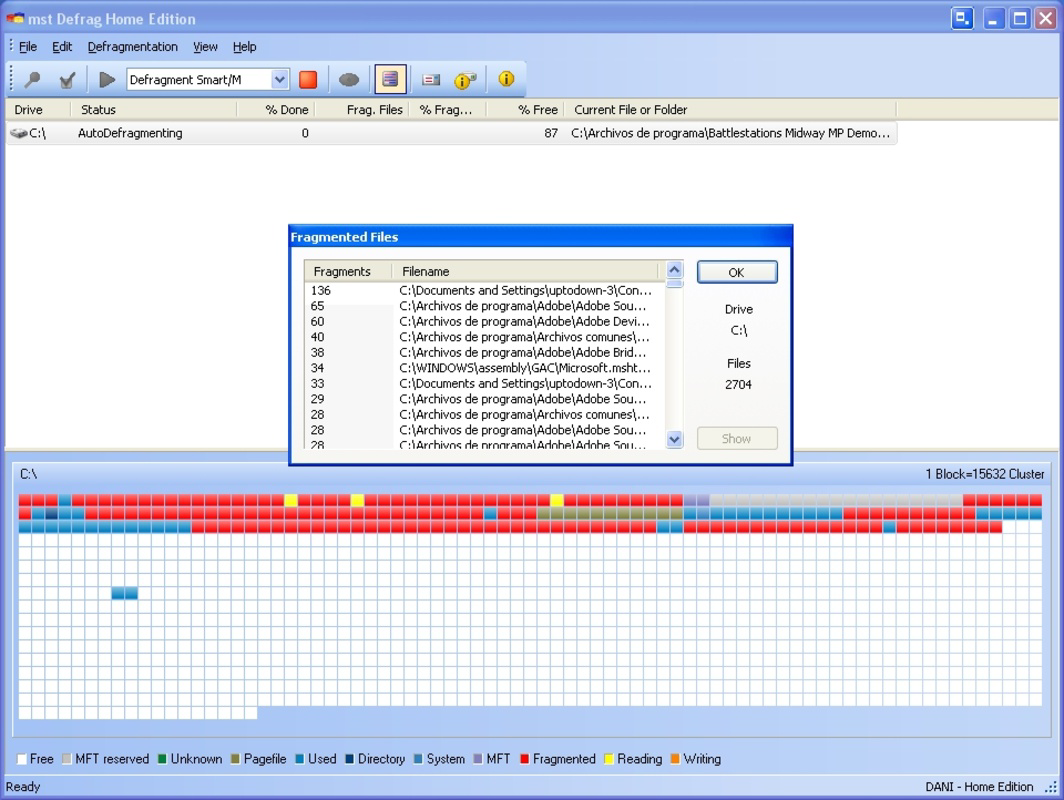Image resolution: width=1064 pixels, height=800 pixels.
Task: Click the Current File or Folder column header
Action: click(x=730, y=110)
